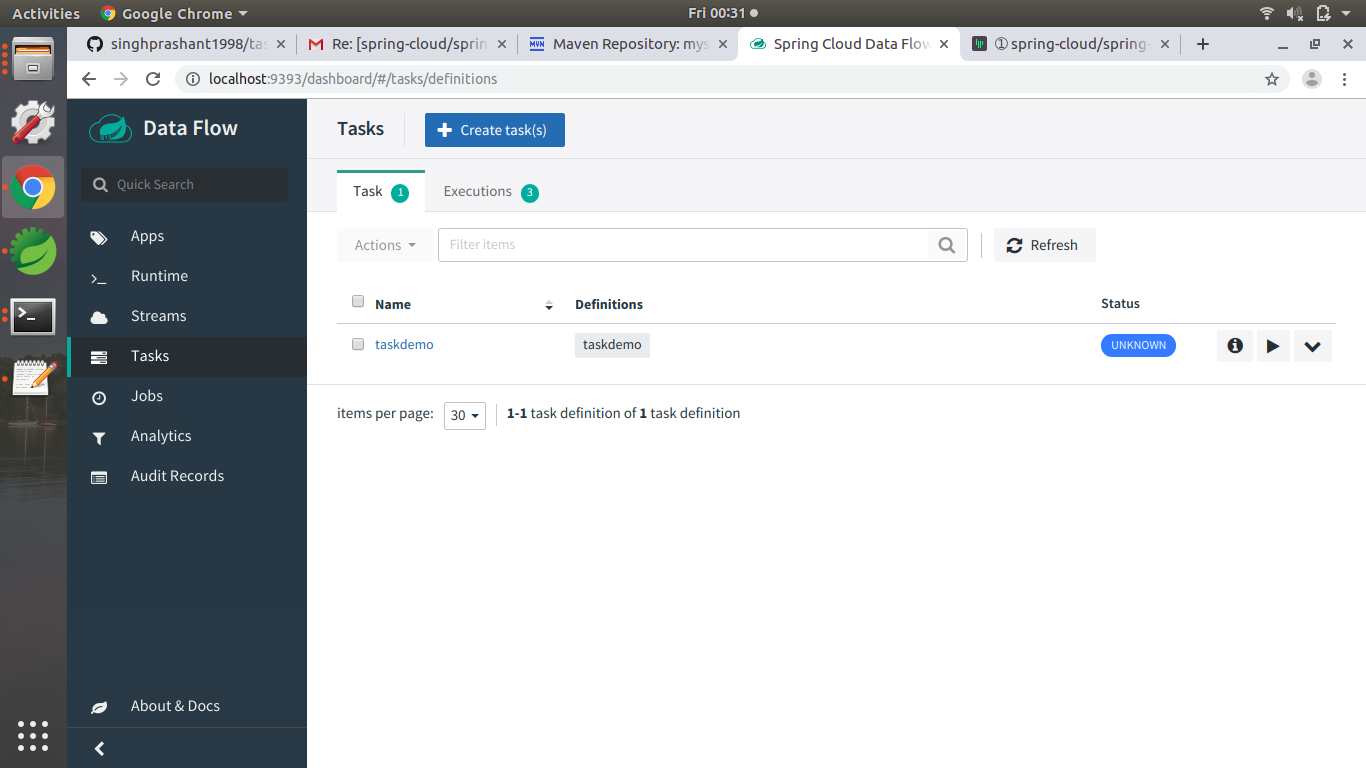Click the Data Flow logo
Screen dimensions: 1366x768
coord(164,128)
